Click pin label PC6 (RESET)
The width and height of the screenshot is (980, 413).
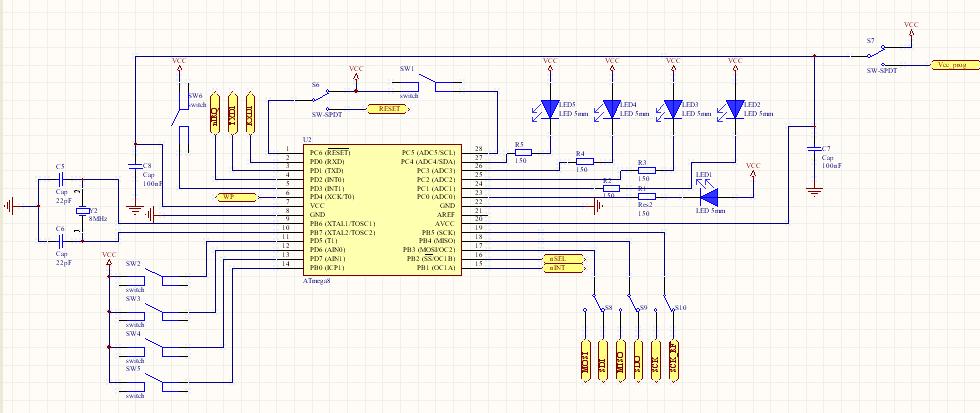(x=330, y=152)
